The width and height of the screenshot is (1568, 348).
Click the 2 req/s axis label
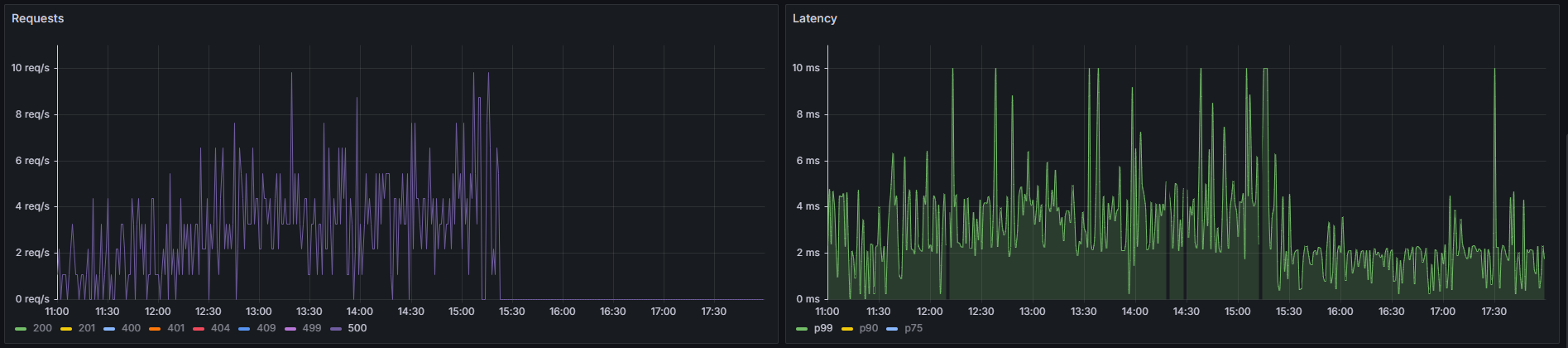pos(32,253)
